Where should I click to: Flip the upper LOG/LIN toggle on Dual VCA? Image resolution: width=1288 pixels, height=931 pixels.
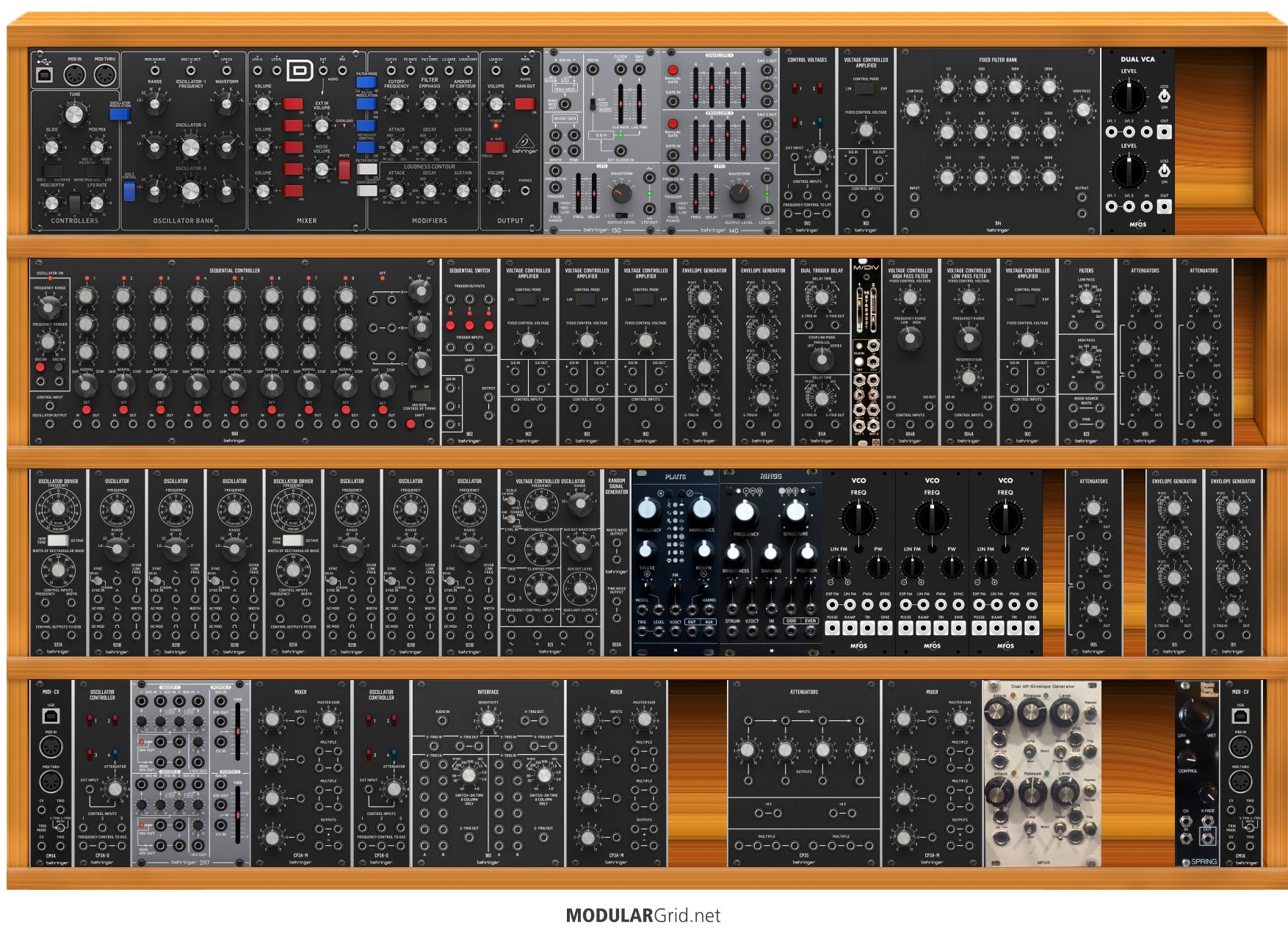(x=1164, y=96)
